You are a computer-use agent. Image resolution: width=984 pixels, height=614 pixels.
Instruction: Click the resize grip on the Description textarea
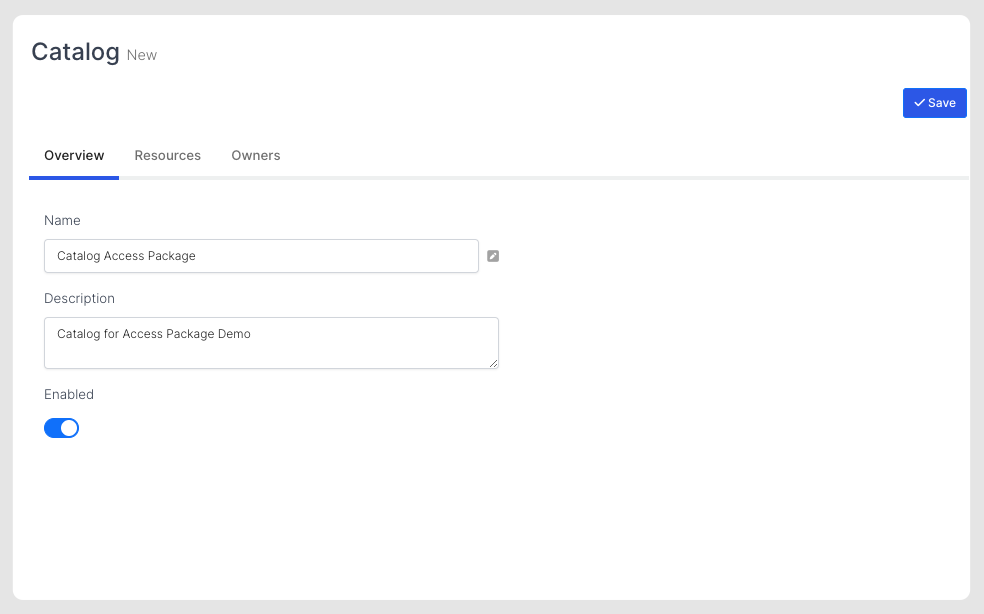click(494, 364)
